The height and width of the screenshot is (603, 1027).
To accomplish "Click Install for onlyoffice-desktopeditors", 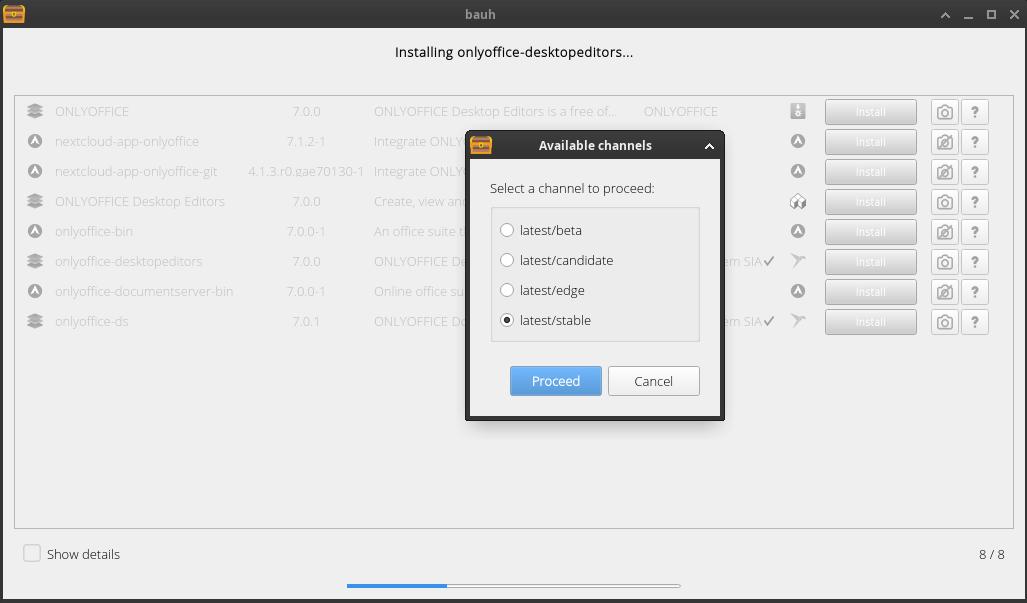I will pyautogui.click(x=870, y=262).
